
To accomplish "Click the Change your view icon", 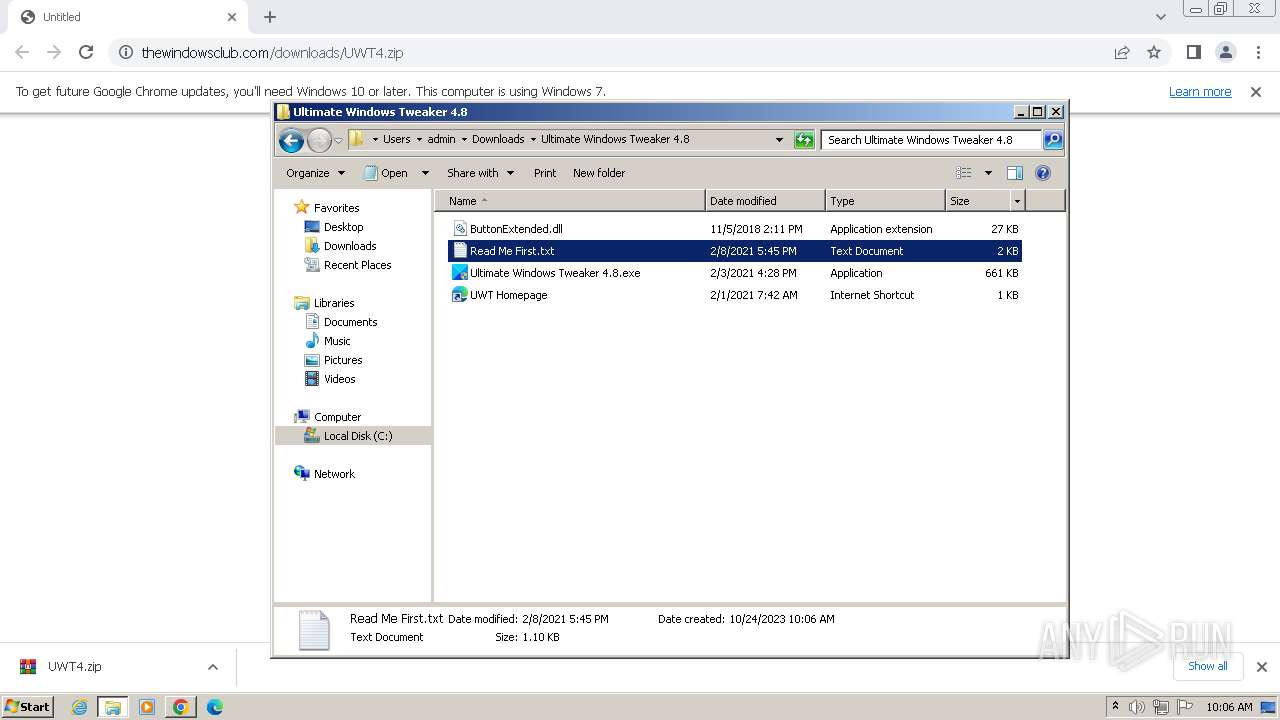I will (x=963, y=173).
